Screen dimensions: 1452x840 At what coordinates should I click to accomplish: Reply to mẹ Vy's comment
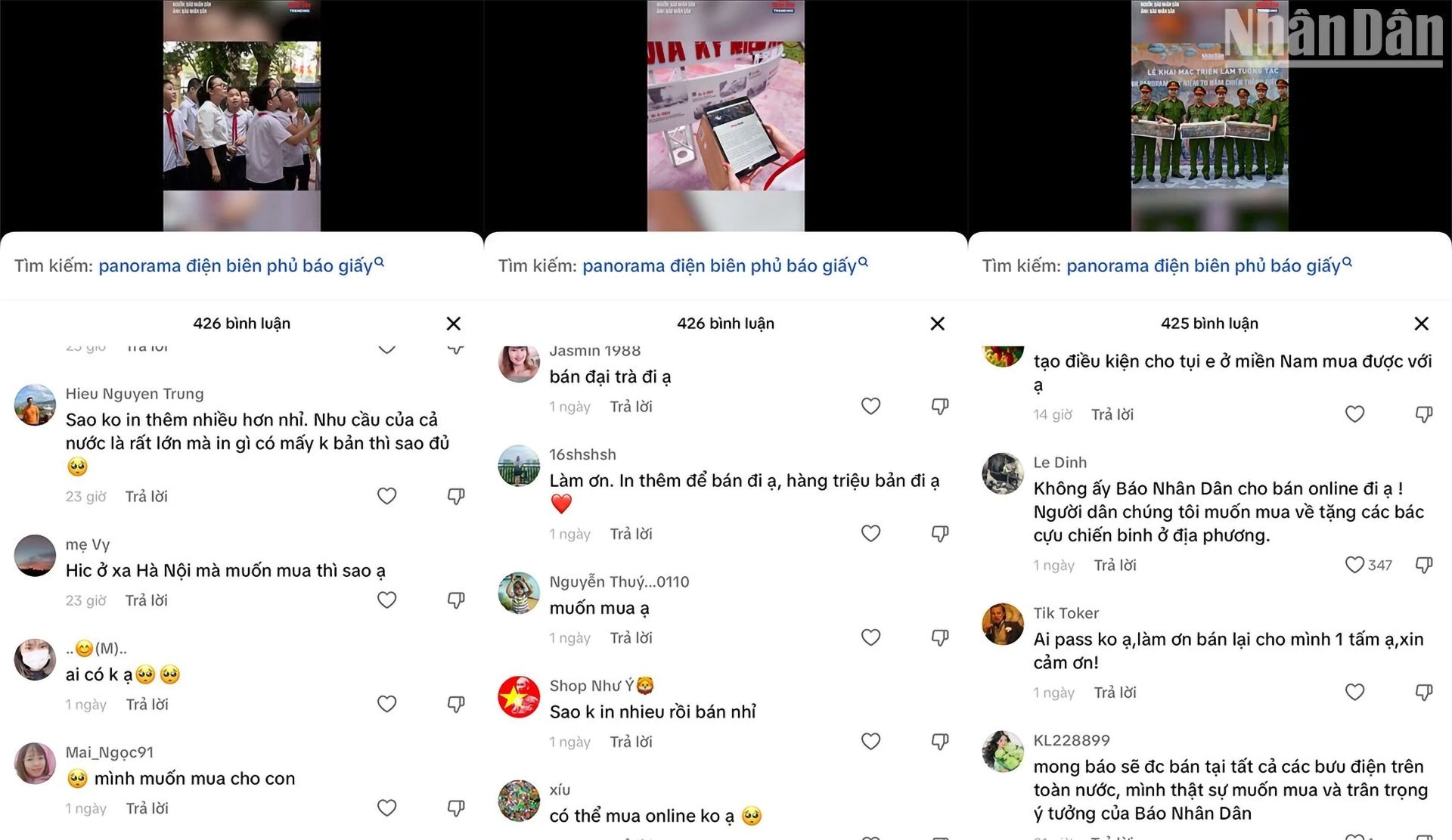click(147, 600)
